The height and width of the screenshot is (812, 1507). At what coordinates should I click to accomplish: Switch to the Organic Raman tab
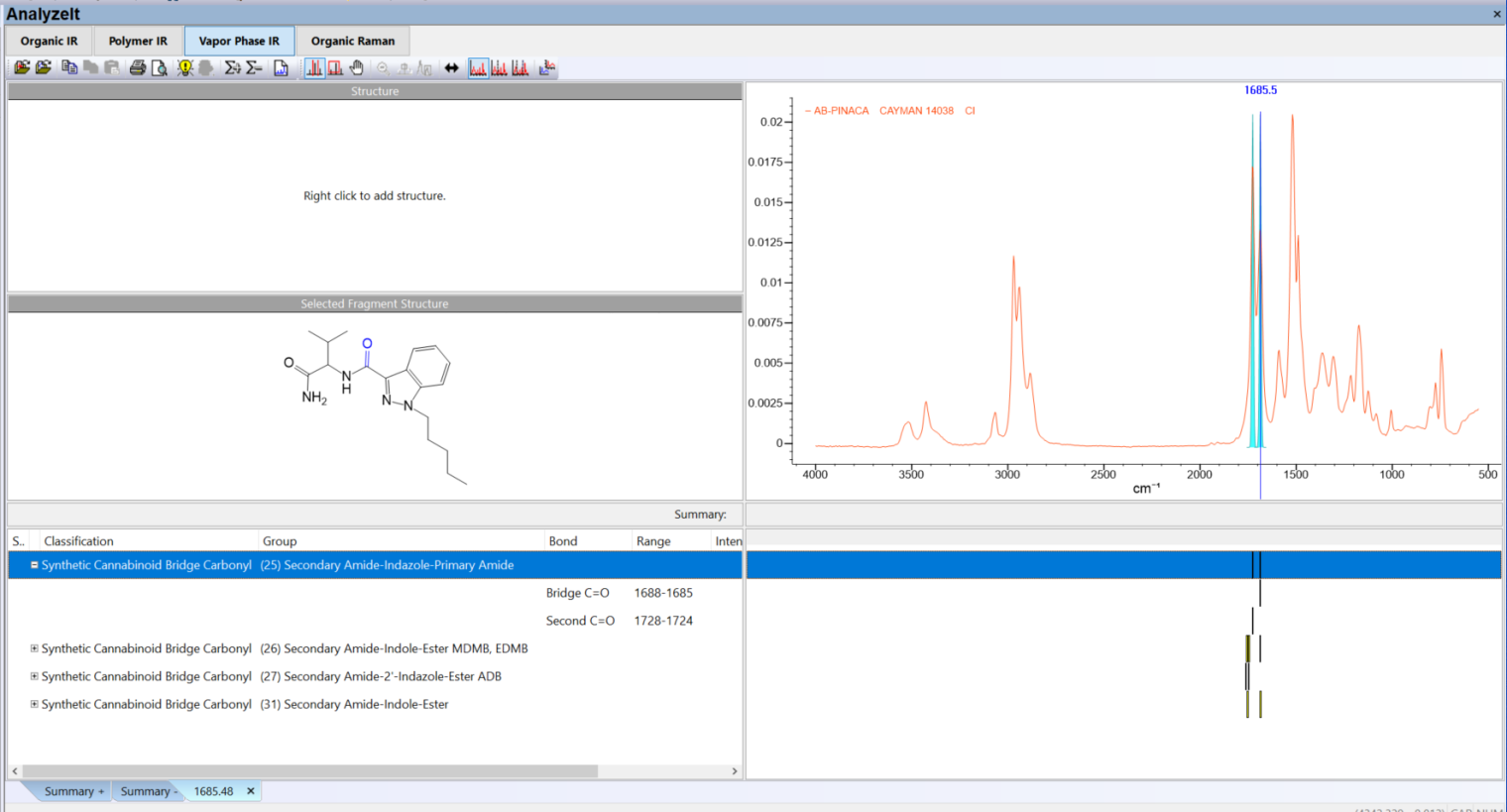point(354,41)
